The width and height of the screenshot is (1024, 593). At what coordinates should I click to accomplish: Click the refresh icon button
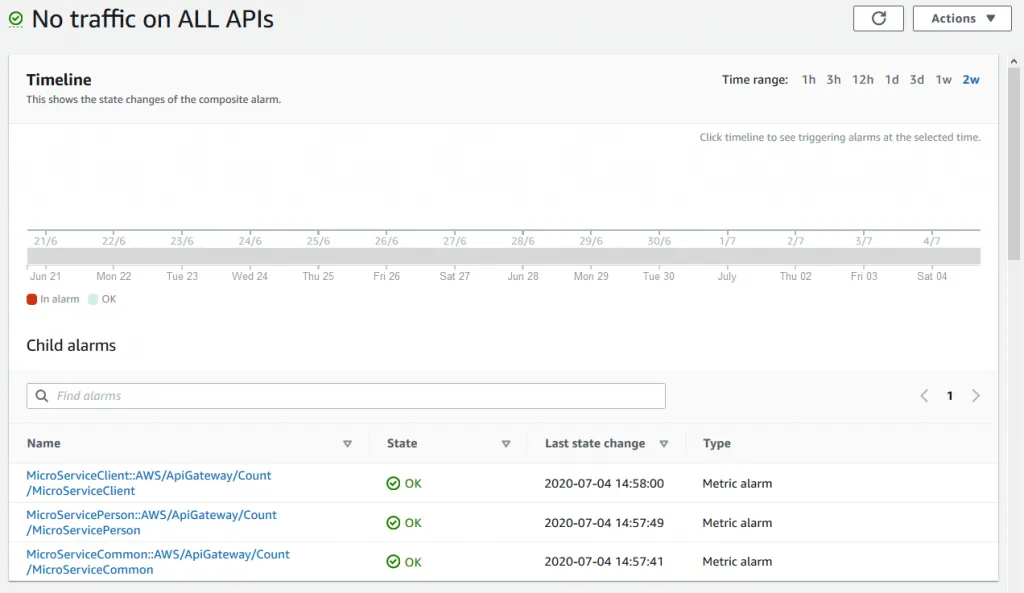point(878,18)
